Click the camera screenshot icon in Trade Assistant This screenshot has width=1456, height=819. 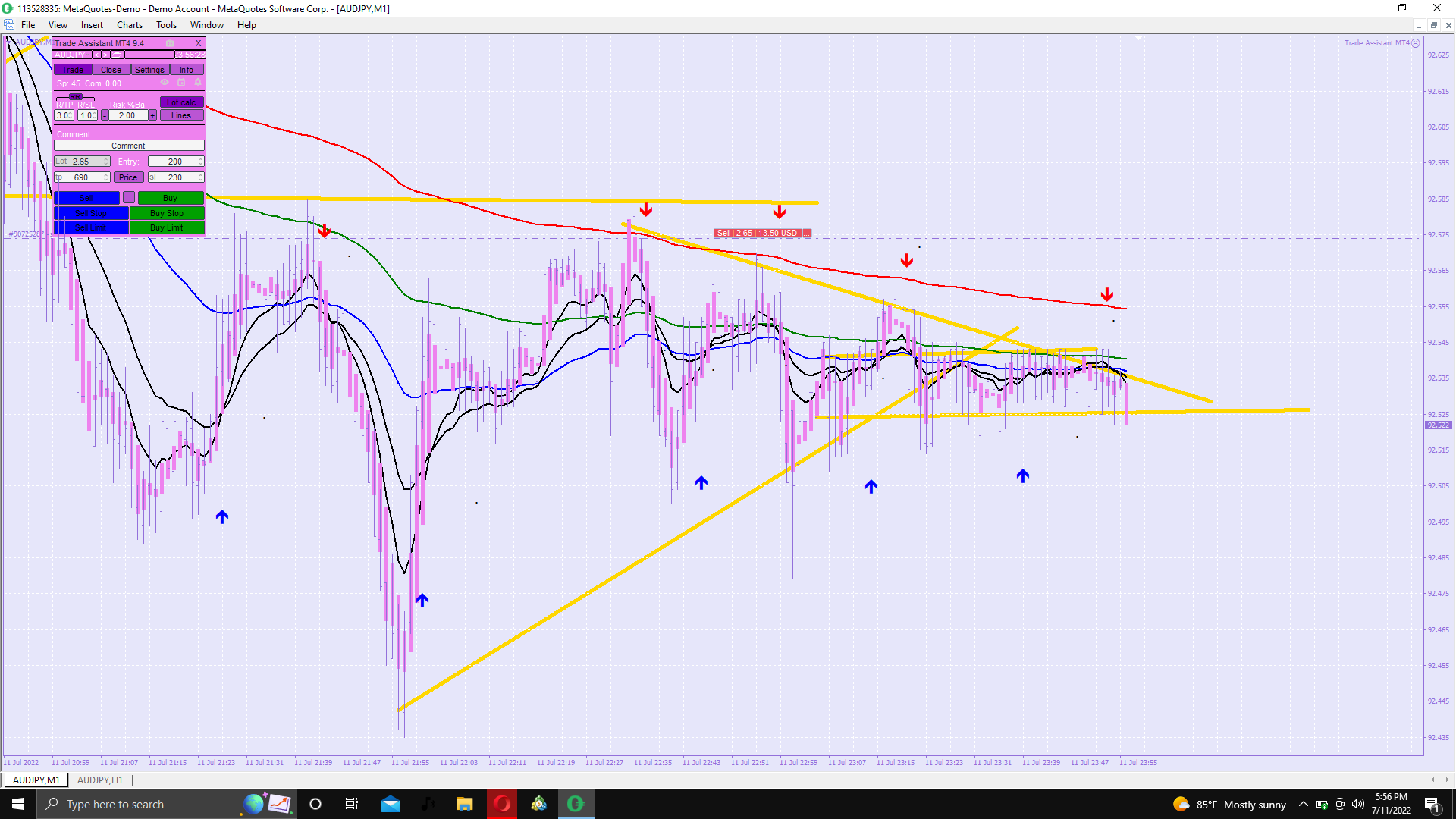point(170,43)
